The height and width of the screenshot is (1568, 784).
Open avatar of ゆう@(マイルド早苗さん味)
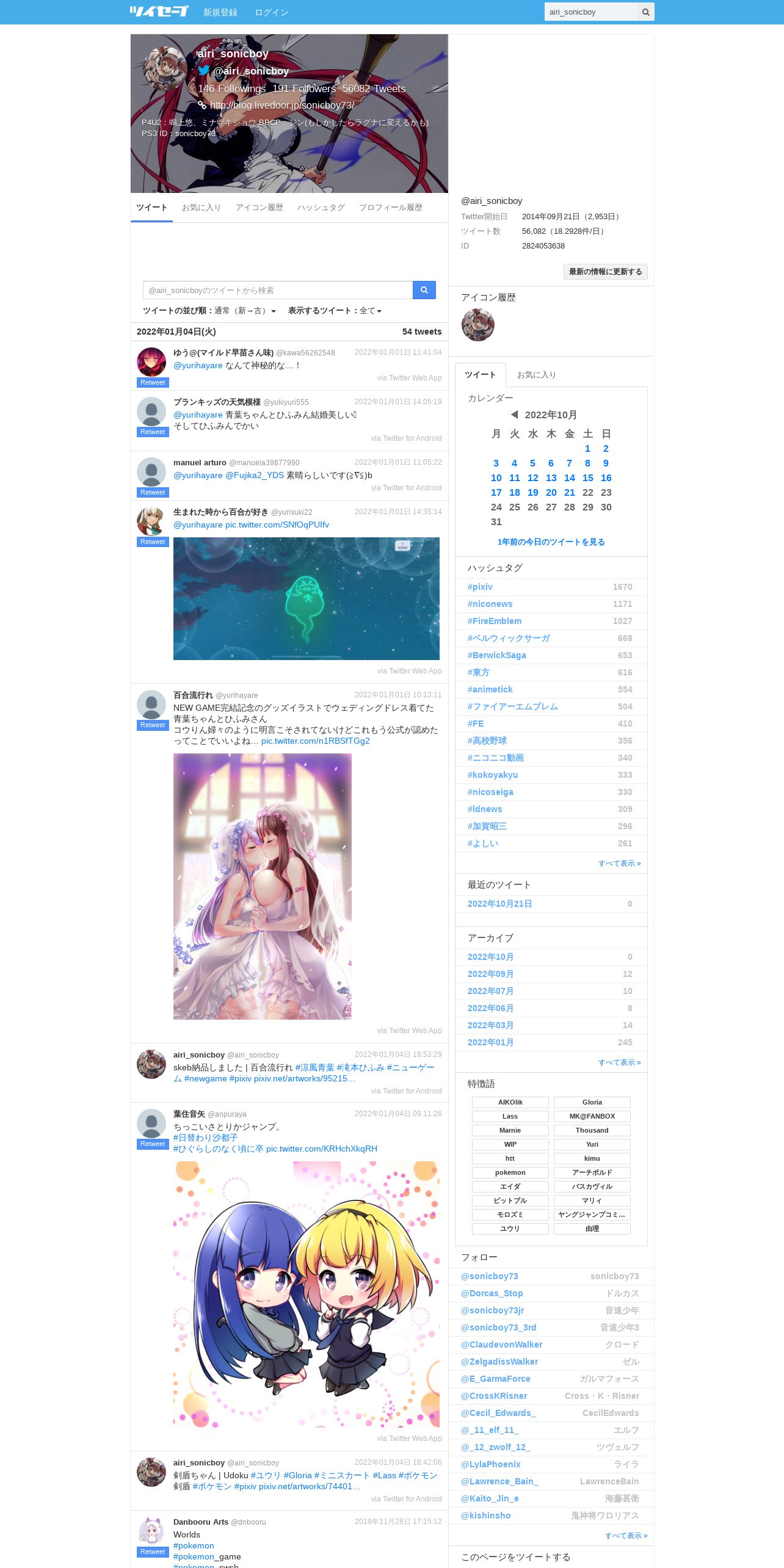coord(151,362)
